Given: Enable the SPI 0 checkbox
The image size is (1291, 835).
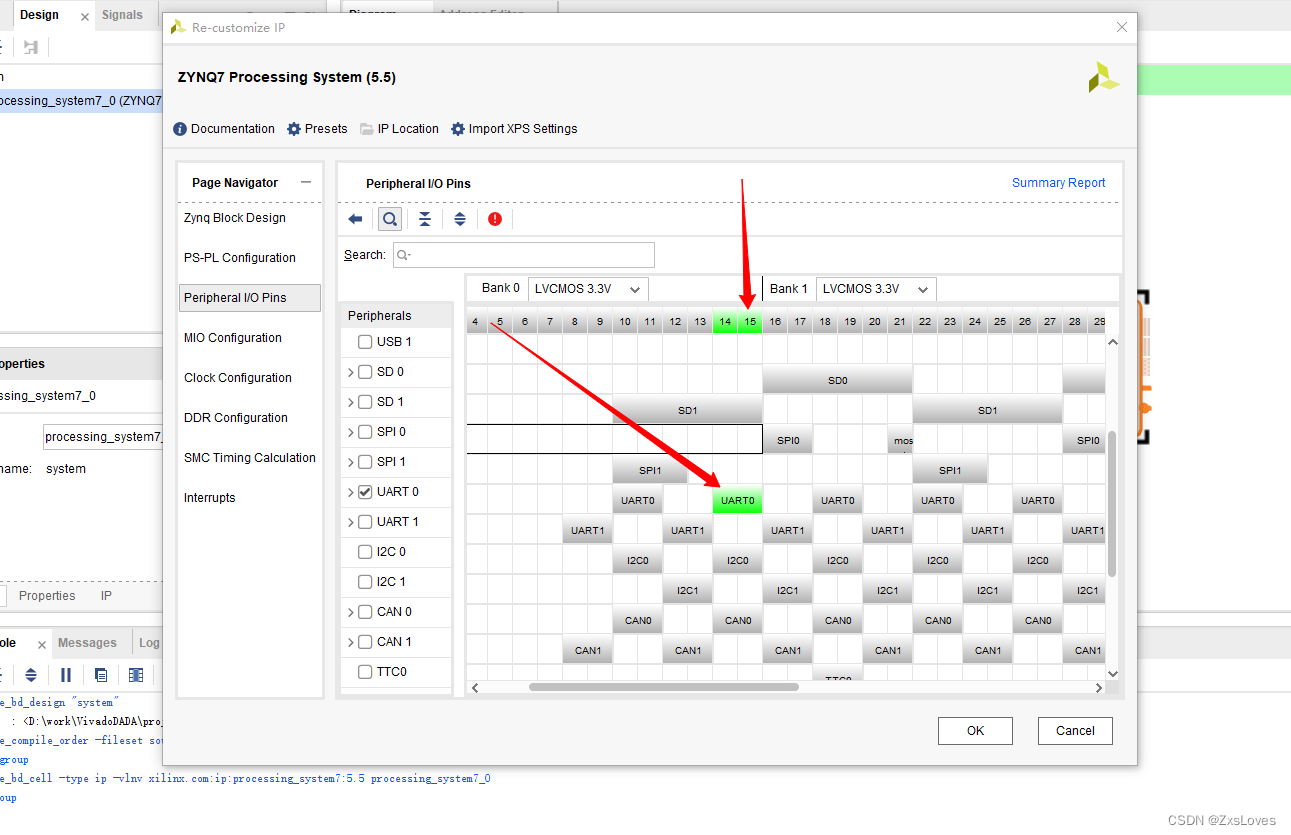Looking at the screenshot, I should point(365,432).
